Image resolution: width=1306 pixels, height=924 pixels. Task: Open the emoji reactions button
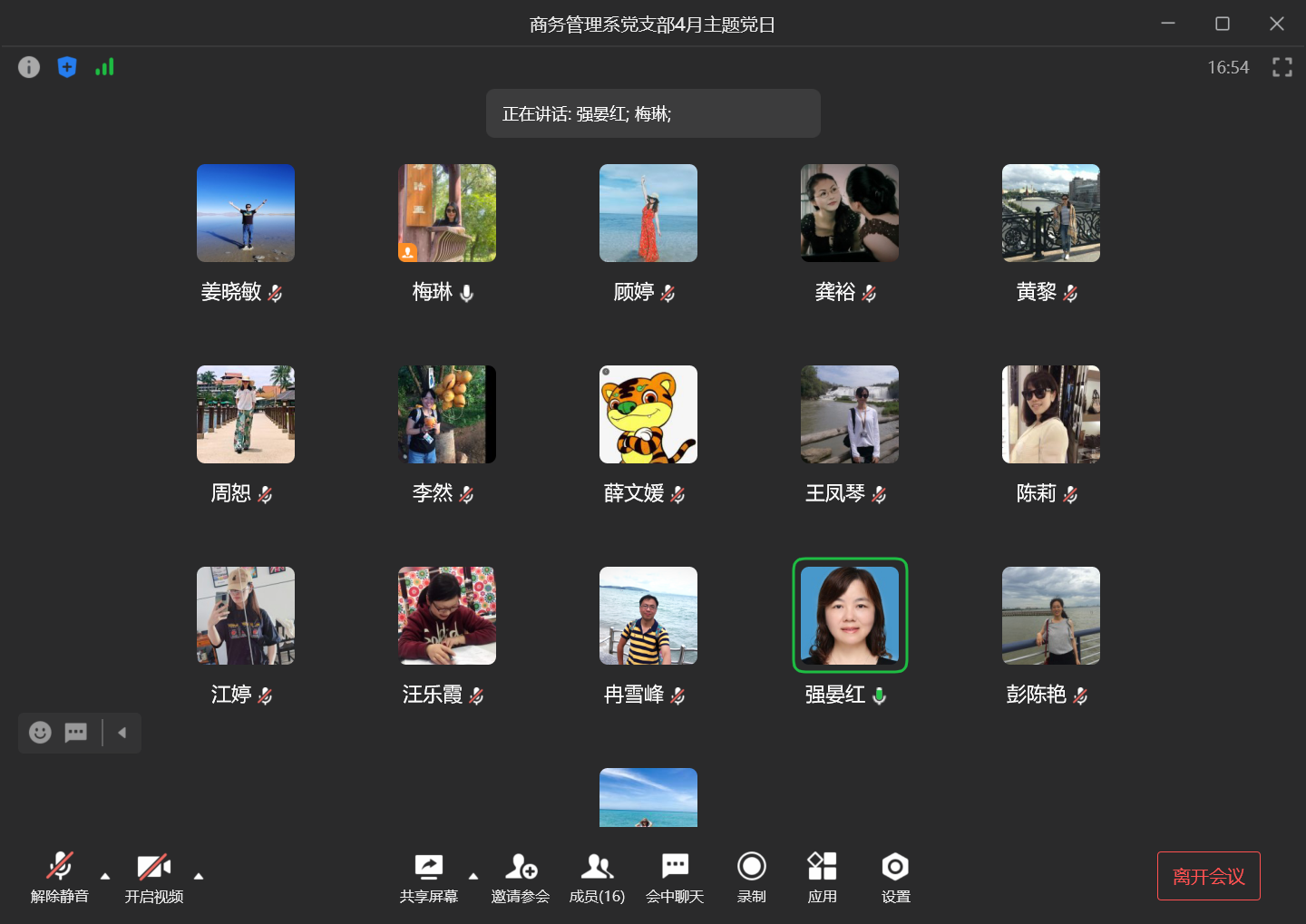pos(40,733)
